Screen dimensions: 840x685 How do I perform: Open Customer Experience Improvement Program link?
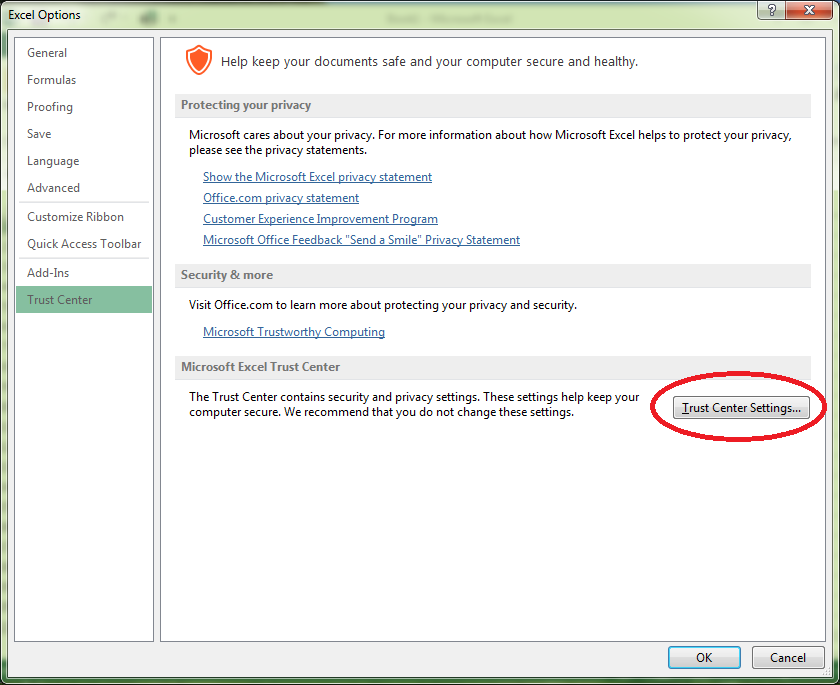coord(320,219)
